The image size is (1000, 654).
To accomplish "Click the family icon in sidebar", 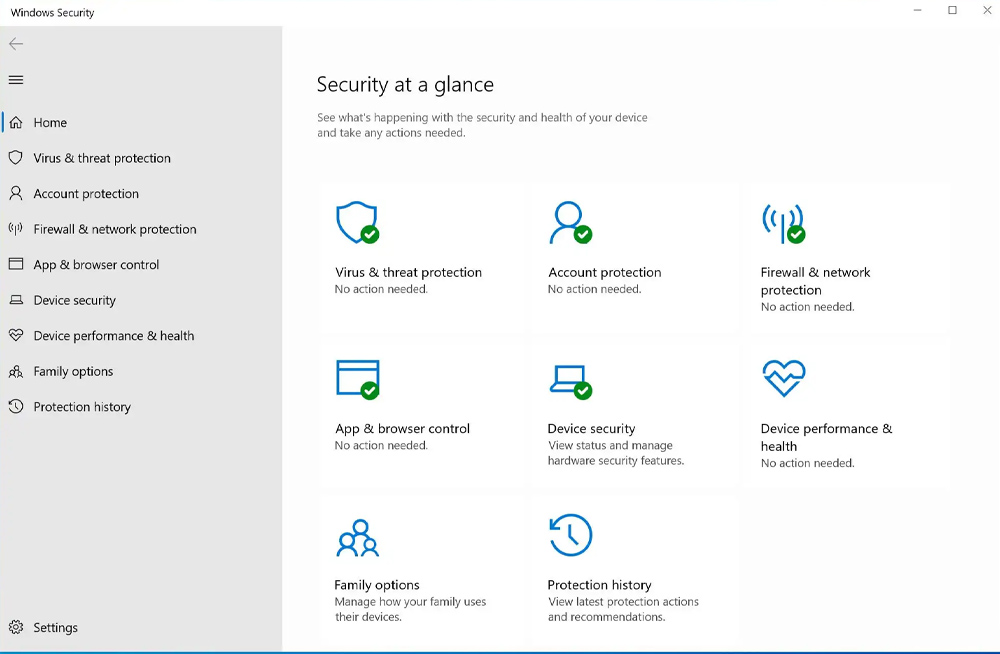I will pyautogui.click(x=16, y=371).
